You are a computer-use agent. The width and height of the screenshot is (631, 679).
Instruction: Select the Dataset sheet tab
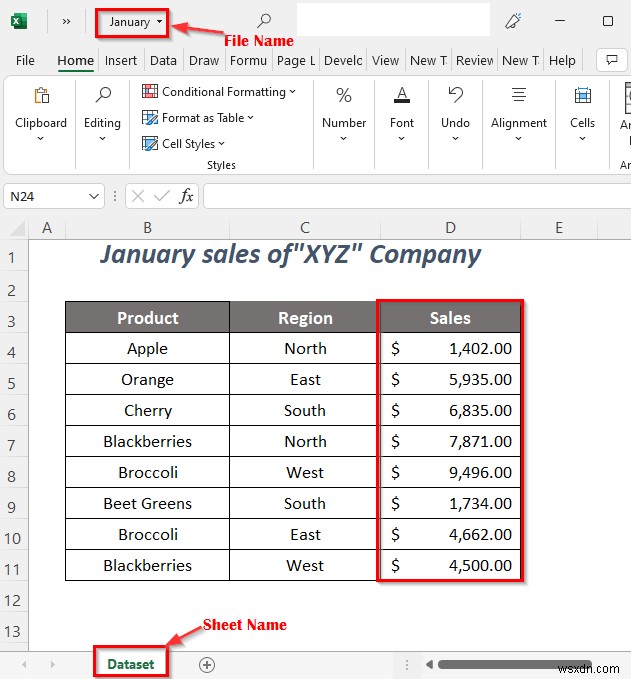130,664
